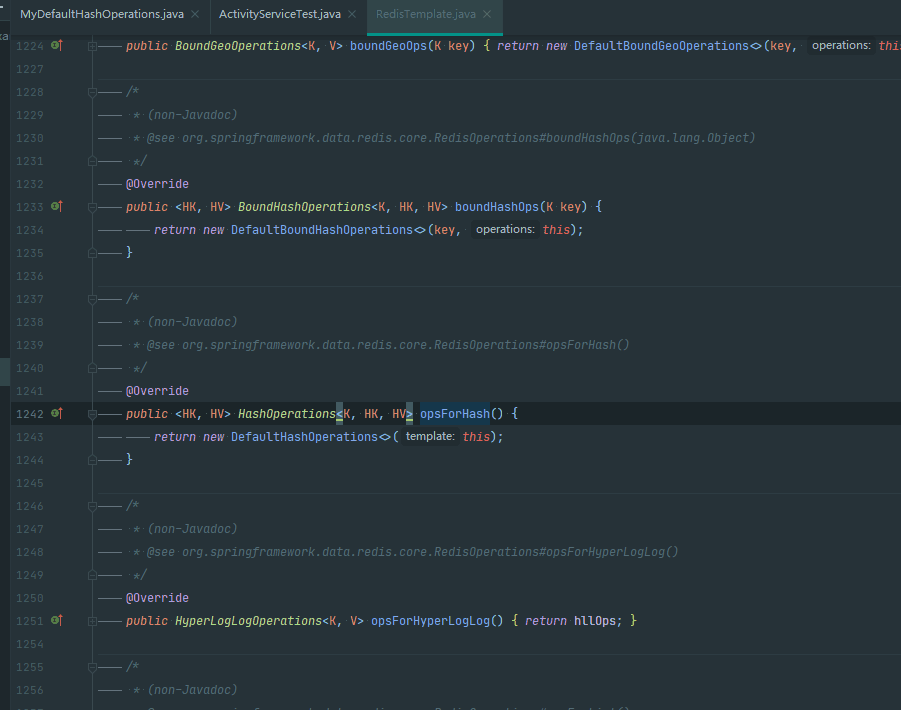Click @Override annotation on line 1241

click(157, 391)
